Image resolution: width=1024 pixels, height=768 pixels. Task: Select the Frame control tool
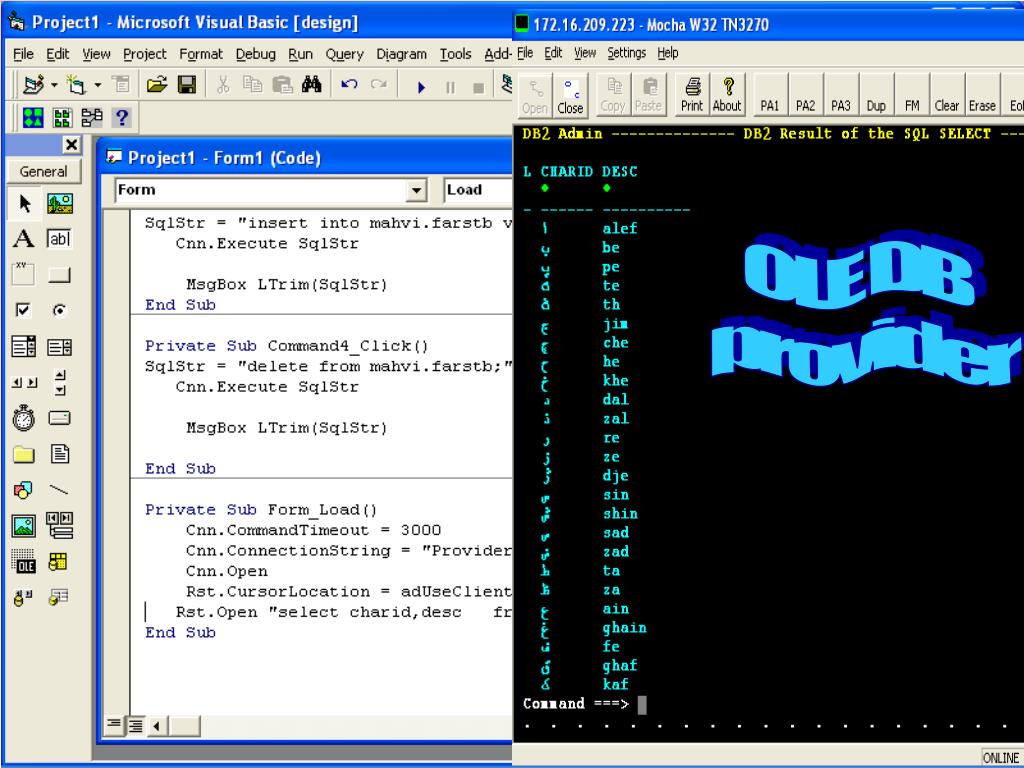pyautogui.click(x=25, y=274)
